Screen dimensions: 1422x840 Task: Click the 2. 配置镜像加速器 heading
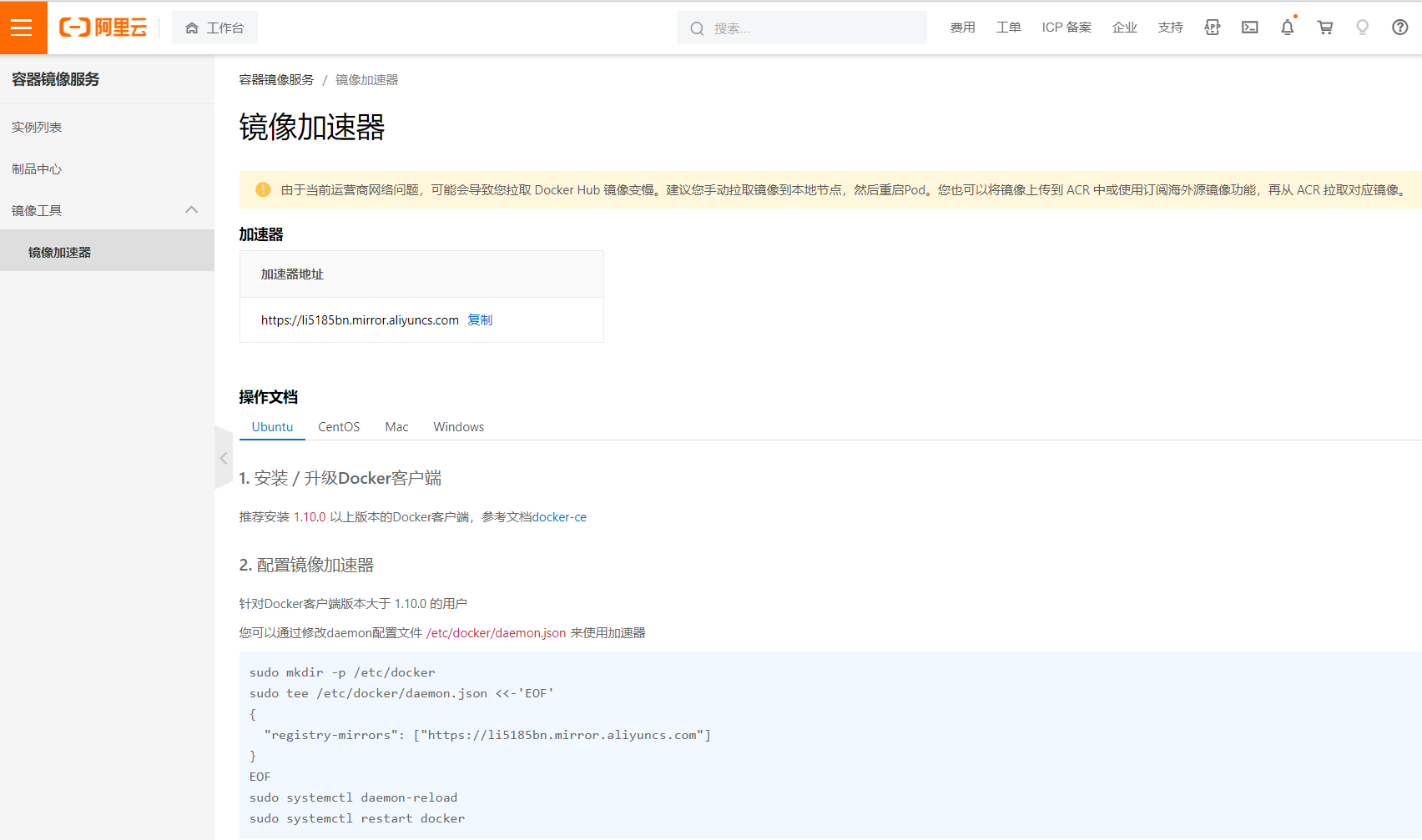[x=306, y=566]
